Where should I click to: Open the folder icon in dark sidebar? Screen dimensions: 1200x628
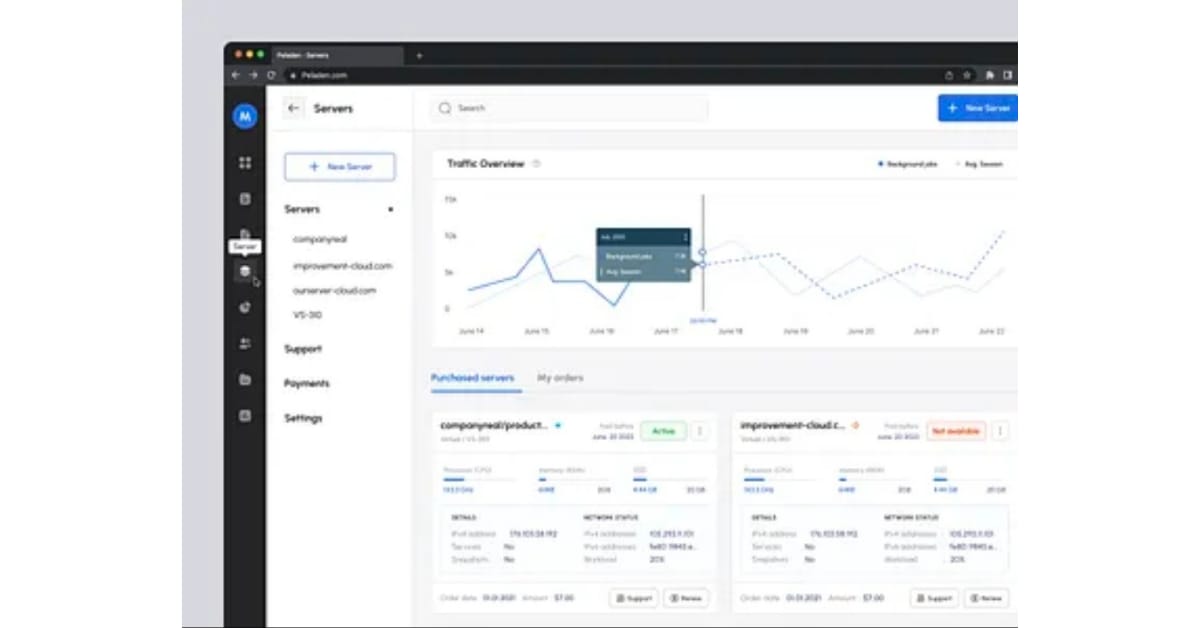coord(245,380)
